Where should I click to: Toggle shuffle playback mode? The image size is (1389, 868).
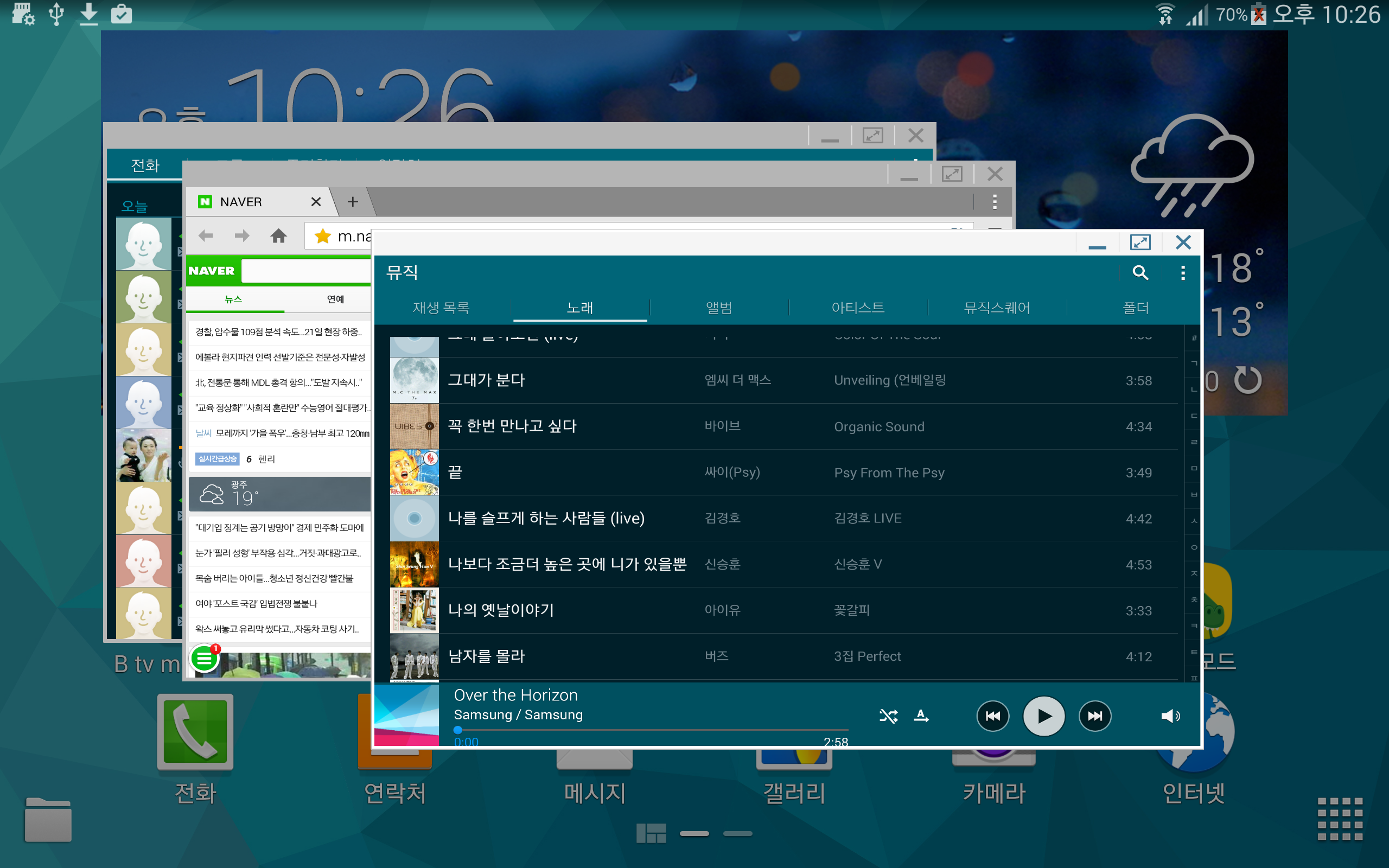pos(888,716)
